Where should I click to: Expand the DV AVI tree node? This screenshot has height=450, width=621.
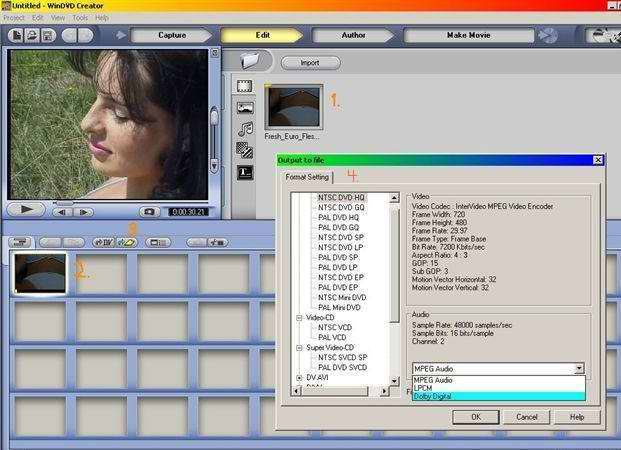[299, 378]
